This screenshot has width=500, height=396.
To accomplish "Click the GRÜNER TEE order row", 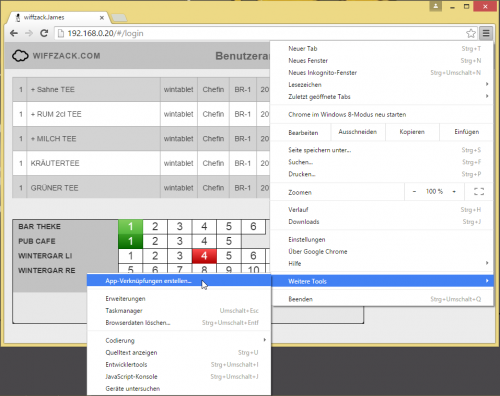I will 141,188.
